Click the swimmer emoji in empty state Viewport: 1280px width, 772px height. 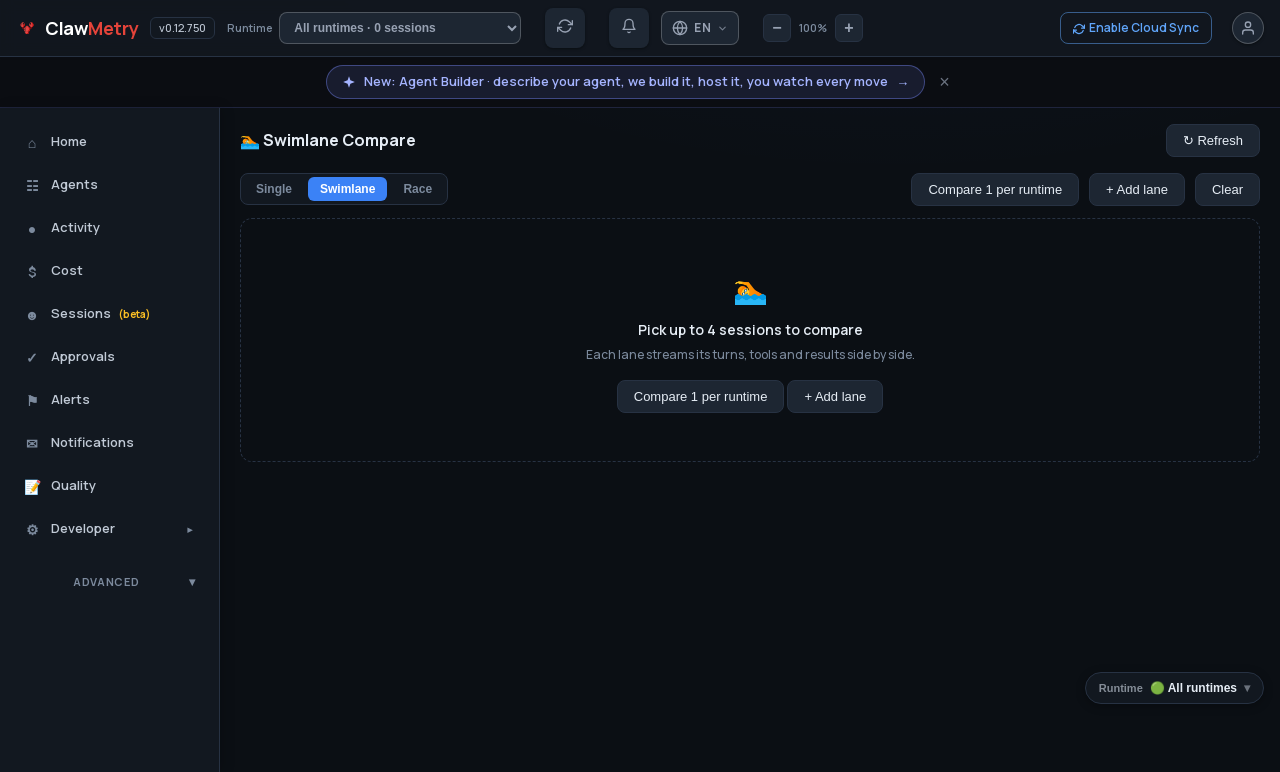pyautogui.click(x=750, y=291)
